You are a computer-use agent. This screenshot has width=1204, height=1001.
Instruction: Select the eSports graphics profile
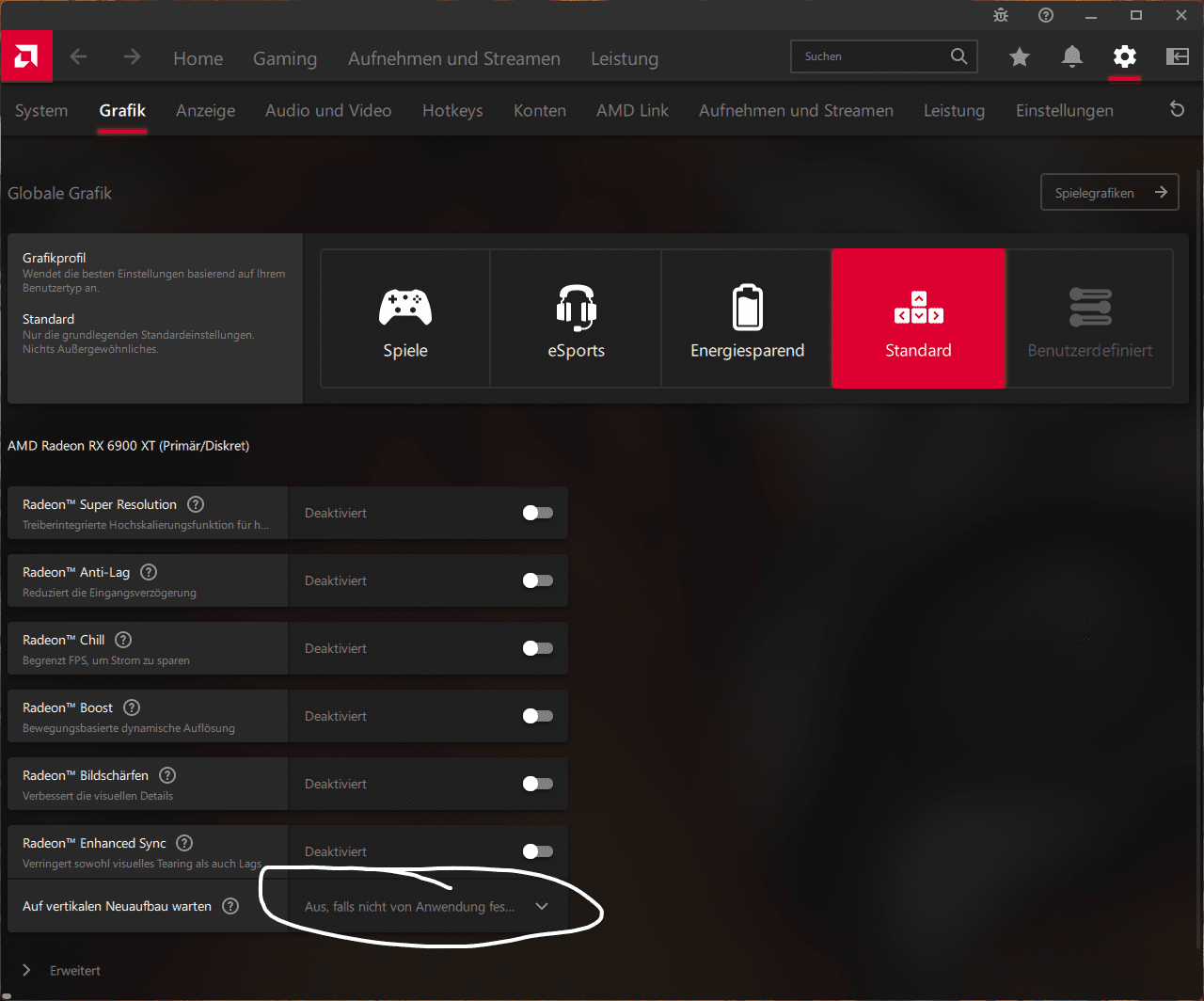point(576,318)
